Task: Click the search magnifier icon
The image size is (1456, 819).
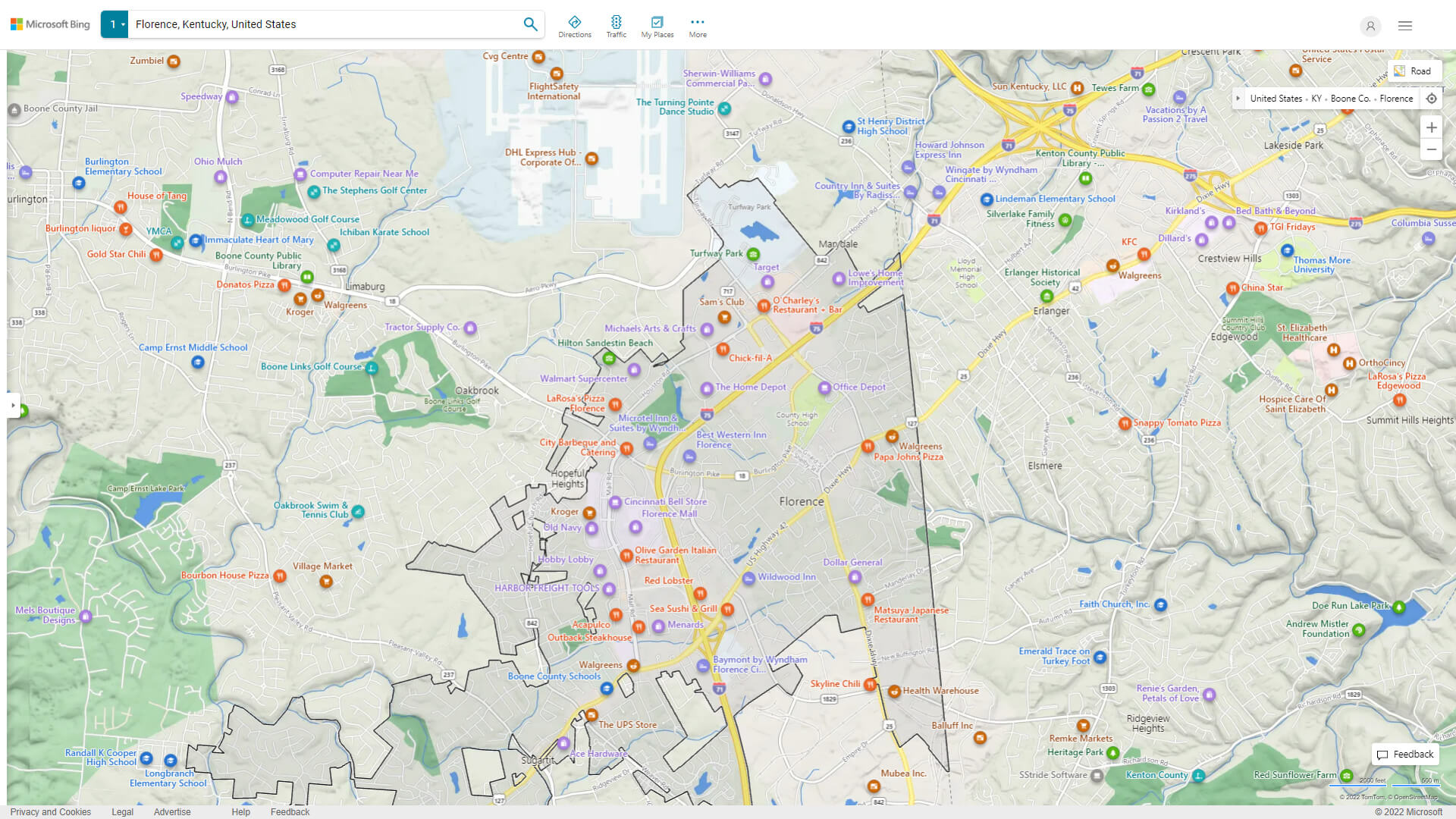Action: pos(530,24)
